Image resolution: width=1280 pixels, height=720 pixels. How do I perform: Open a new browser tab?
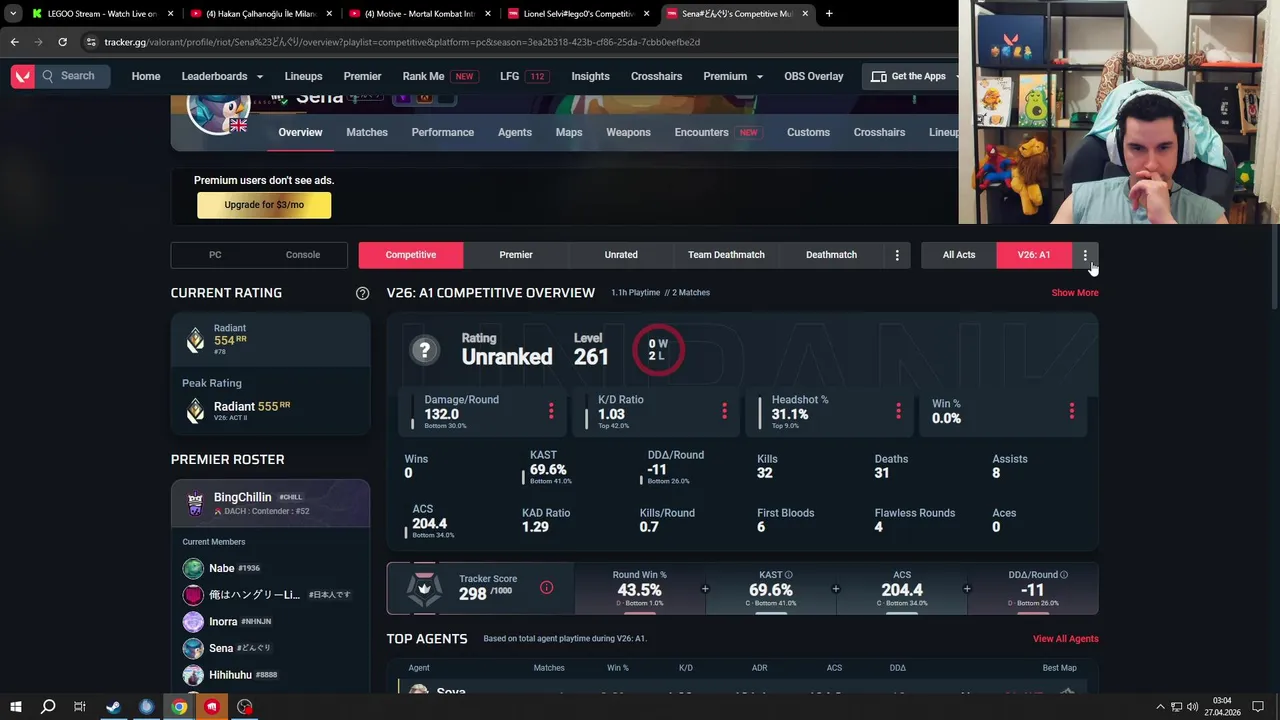[x=829, y=14]
